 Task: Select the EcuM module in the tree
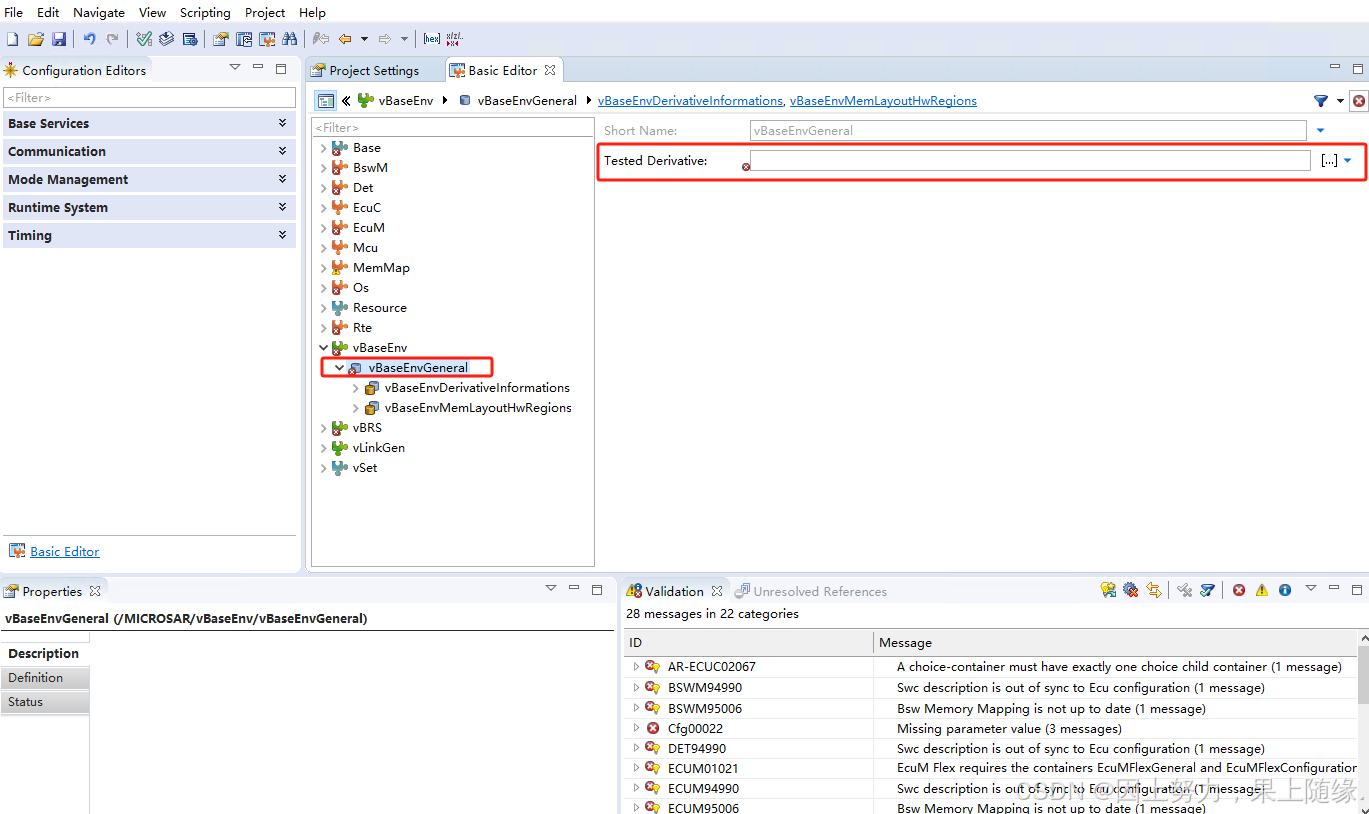click(368, 228)
